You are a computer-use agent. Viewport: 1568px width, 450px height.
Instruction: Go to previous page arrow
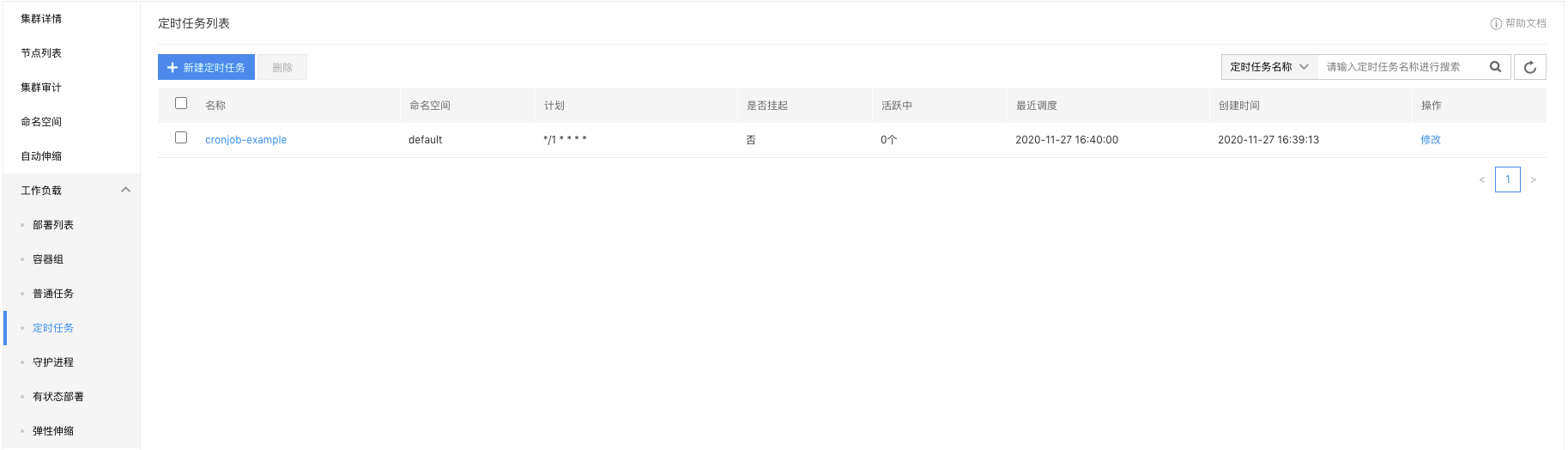1482,179
